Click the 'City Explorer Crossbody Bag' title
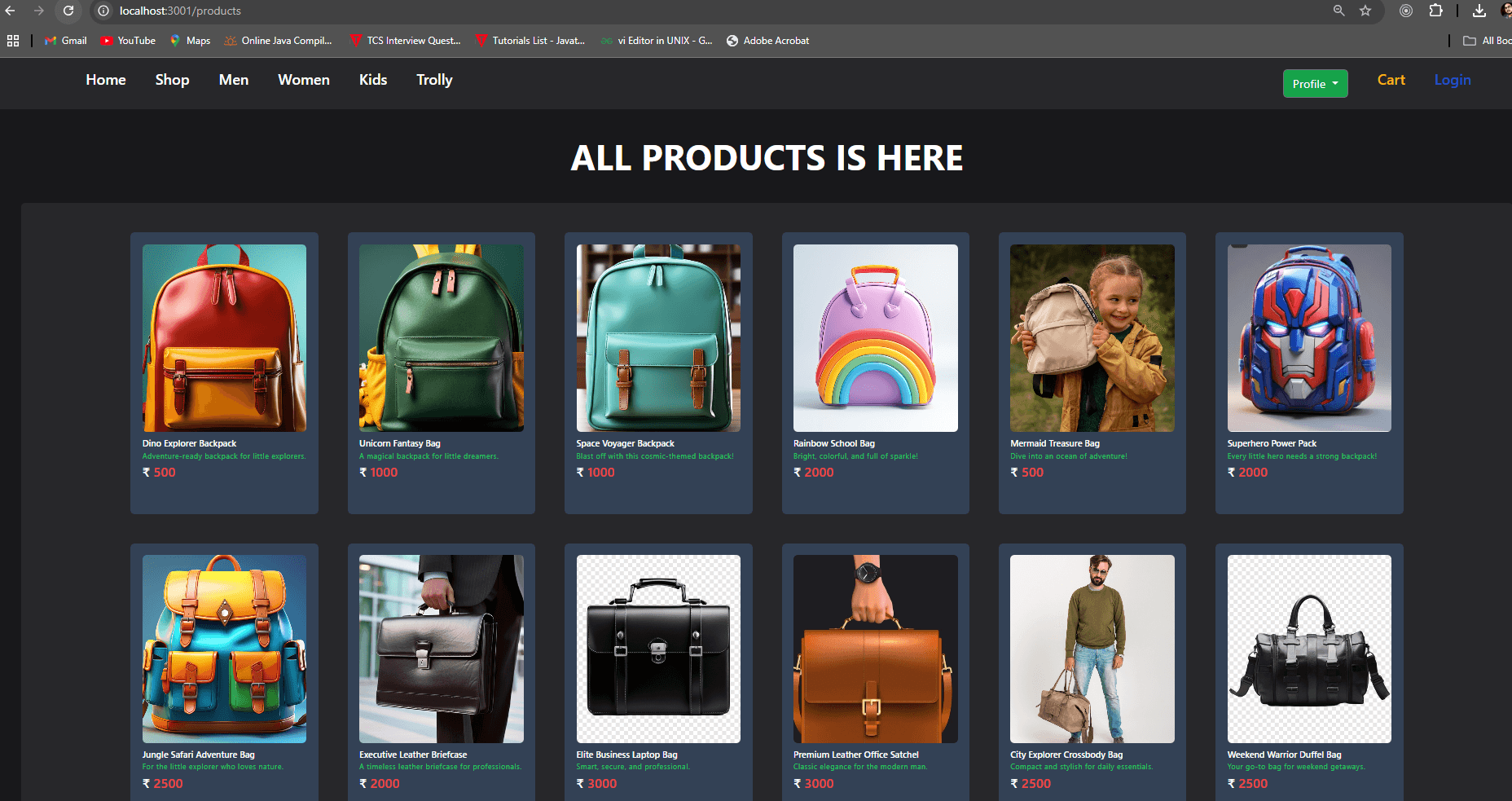Screen dimensions: 1512x801 click(1066, 755)
